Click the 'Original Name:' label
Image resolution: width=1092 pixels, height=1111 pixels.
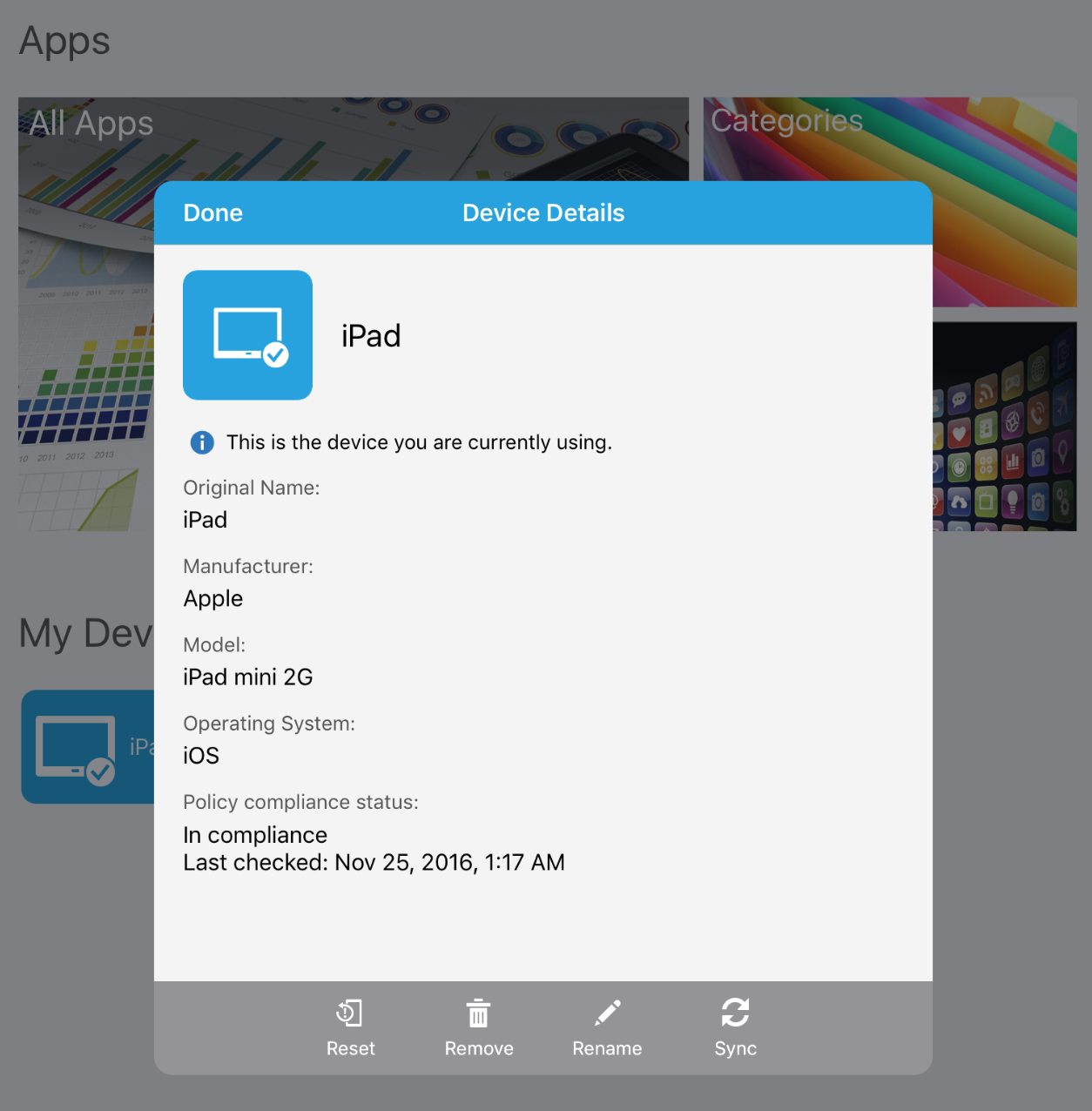point(251,488)
